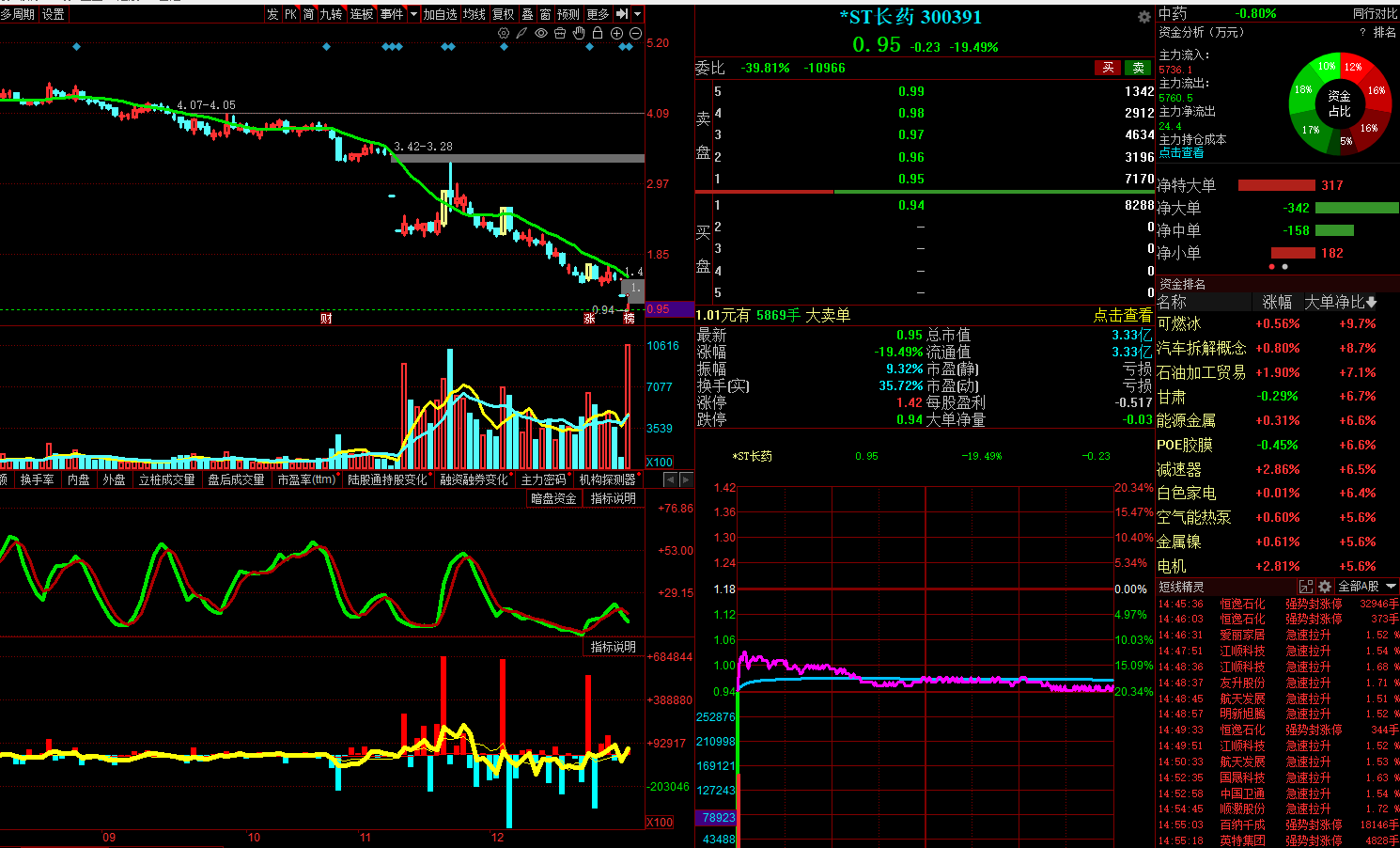Open 点击查看 under 主力持仓成本
This screenshot has height=848, width=1400.
1181,152
